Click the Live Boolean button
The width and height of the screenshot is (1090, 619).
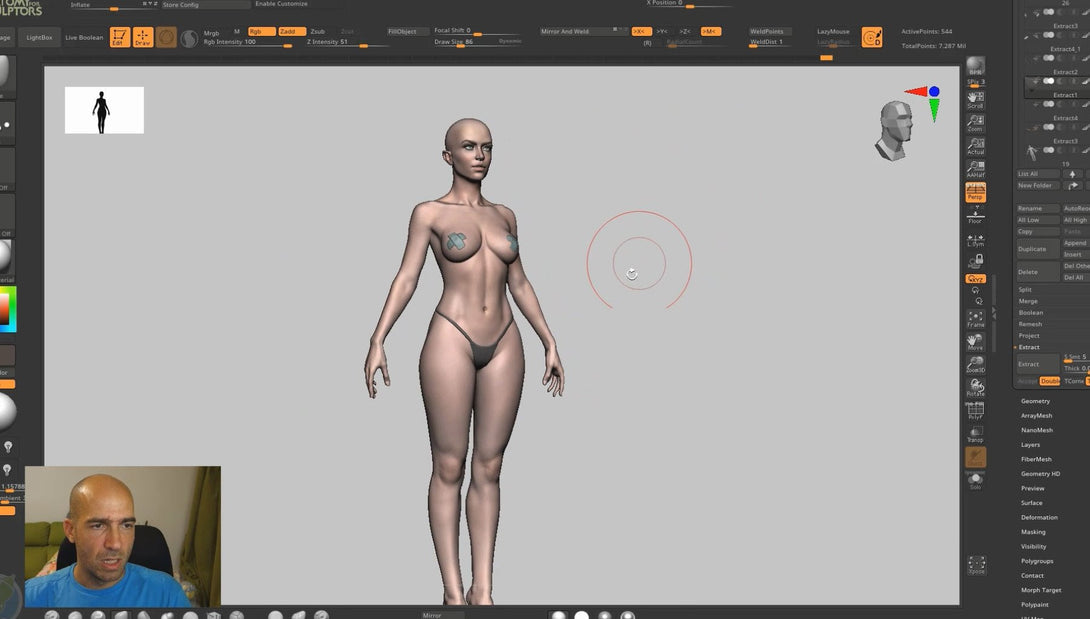(84, 38)
